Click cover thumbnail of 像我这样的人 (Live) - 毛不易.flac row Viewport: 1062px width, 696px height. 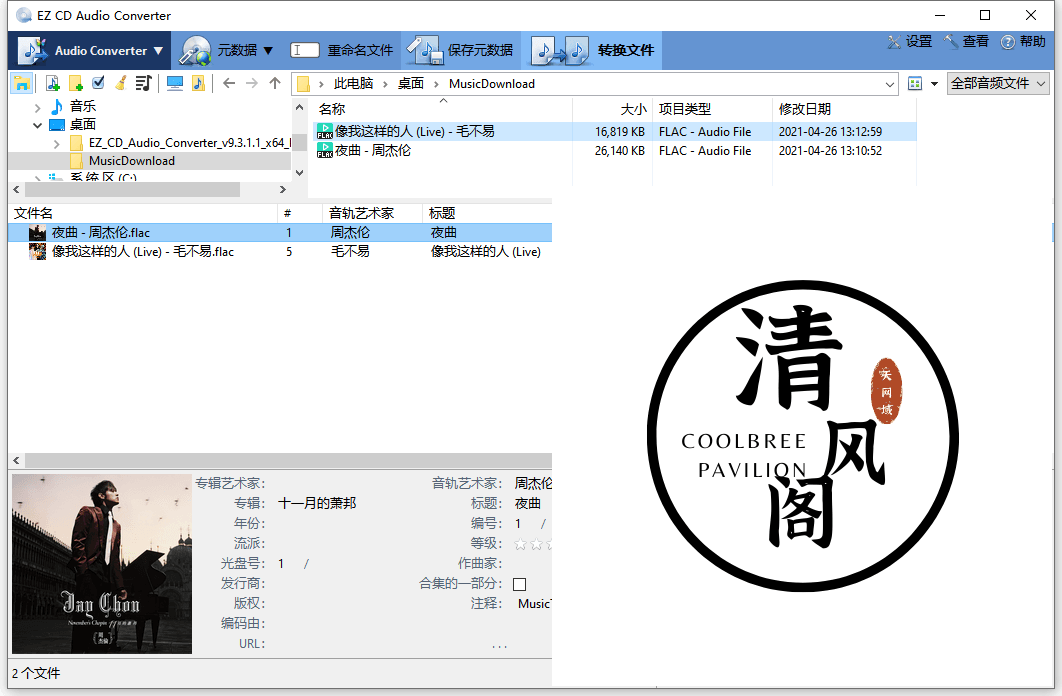[37, 252]
